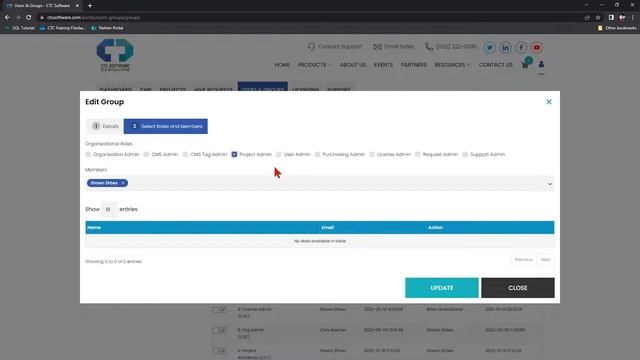This screenshot has height=360, width=640.
Task: Bookmark this page with the star icon
Action: click(x=598, y=18)
